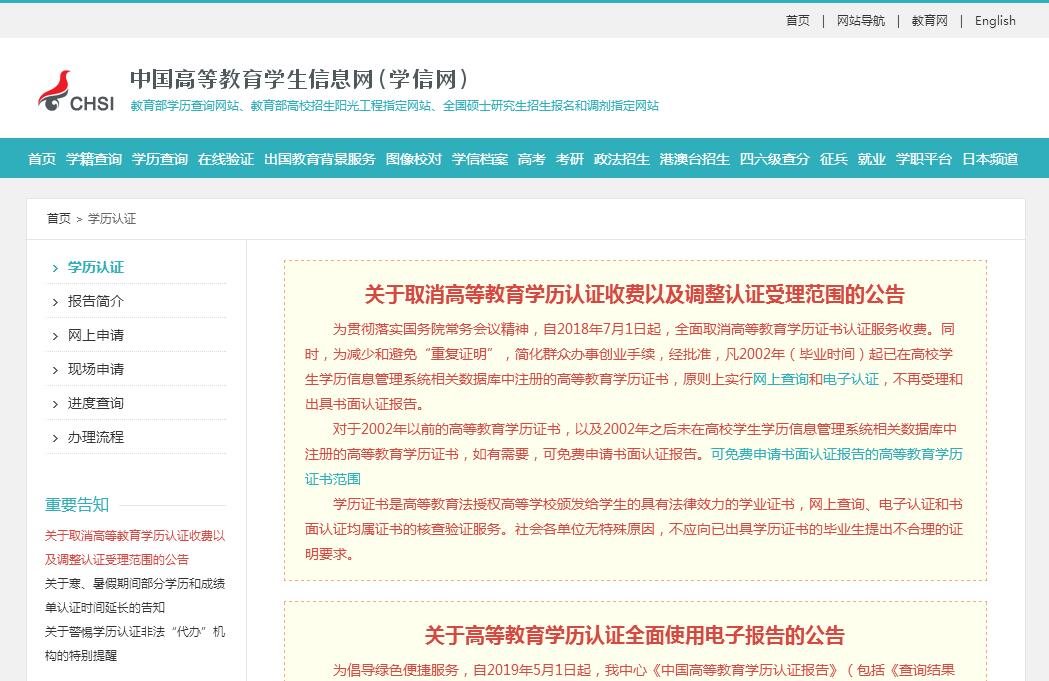Follow the 网上查询 hyperlink in the announcement
This screenshot has width=1049, height=681.
(780, 379)
